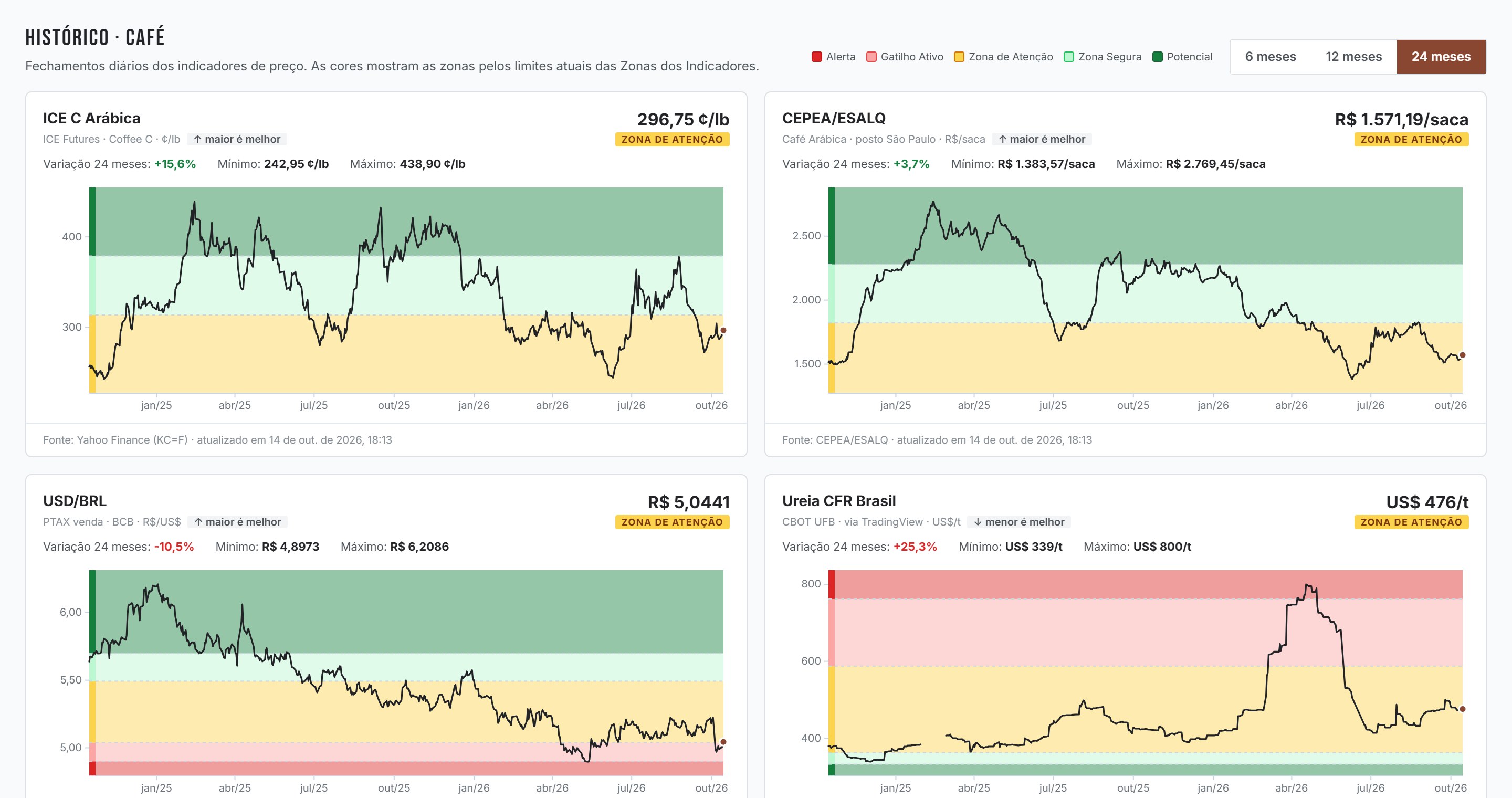Click the Yahoo Finance (KC=F) source line
The image size is (1512, 798).
point(217,439)
